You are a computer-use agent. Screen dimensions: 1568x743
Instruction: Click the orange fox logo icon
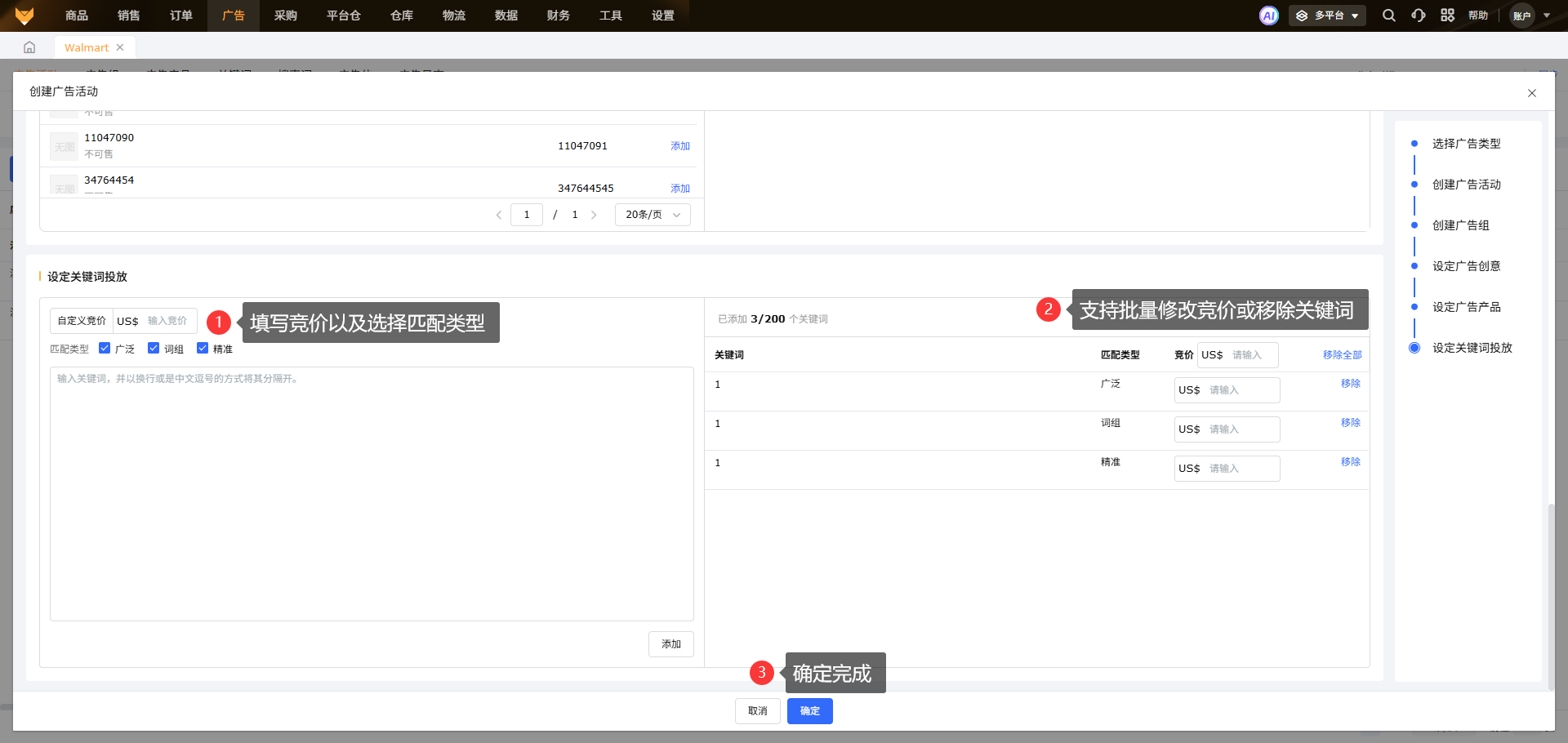pos(24,16)
